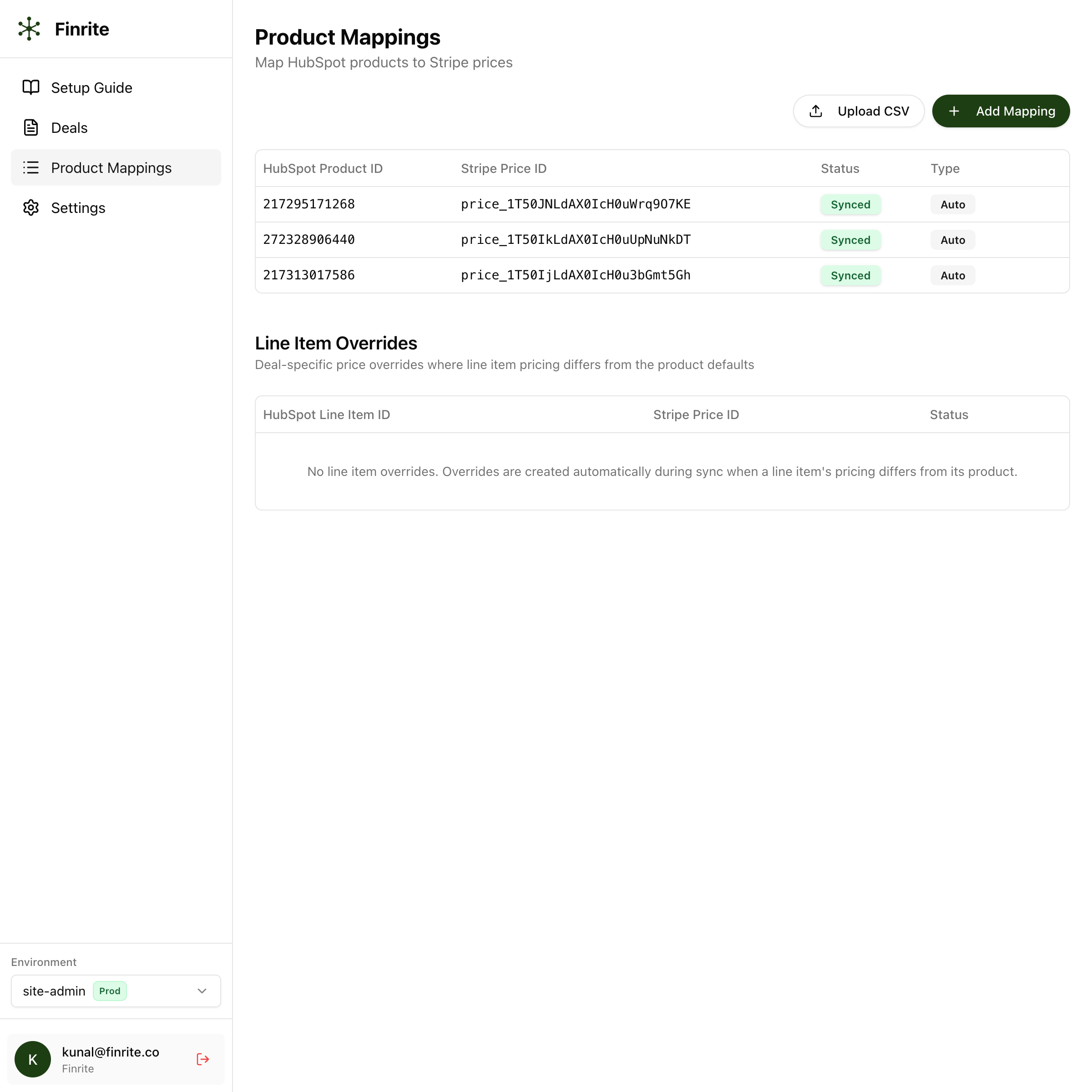1092x1092 pixels.
Task: Toggle Synced status for product 217295171268
Action: coord(850,204)
